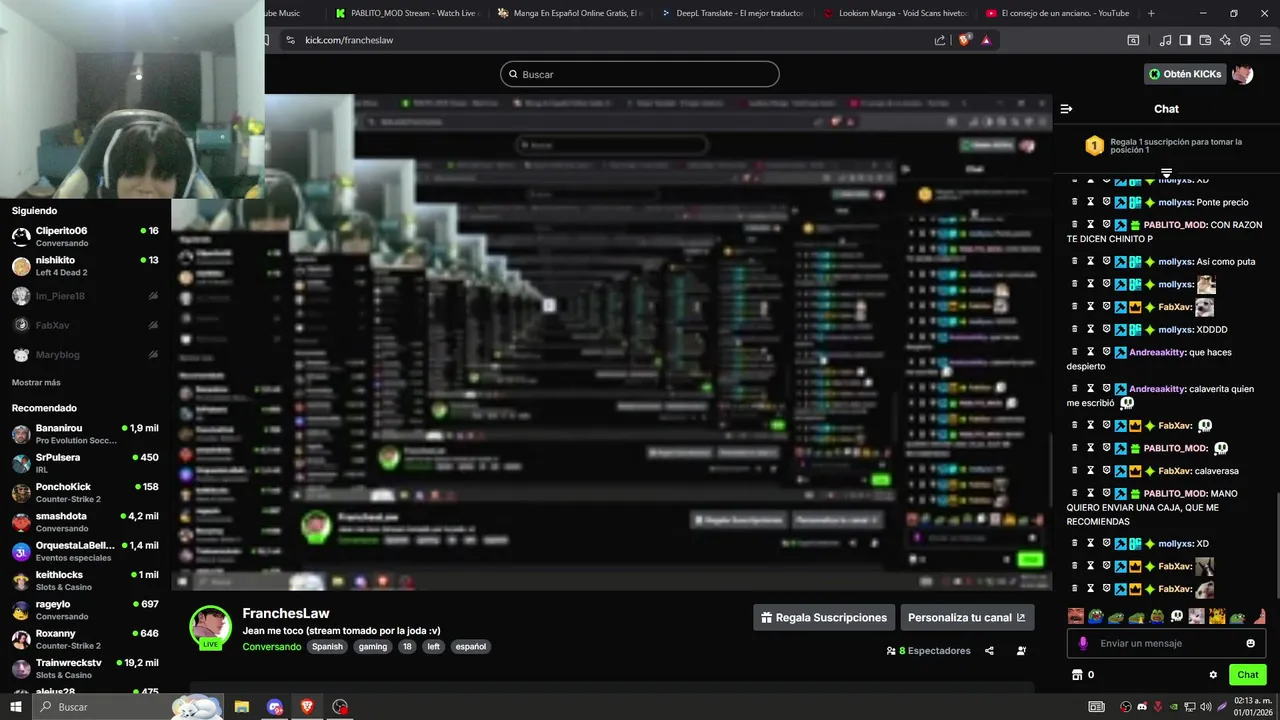Click the Brave browser taskbar icon
Viewport: 1280px width, 720px height.
tap(307, 707)
